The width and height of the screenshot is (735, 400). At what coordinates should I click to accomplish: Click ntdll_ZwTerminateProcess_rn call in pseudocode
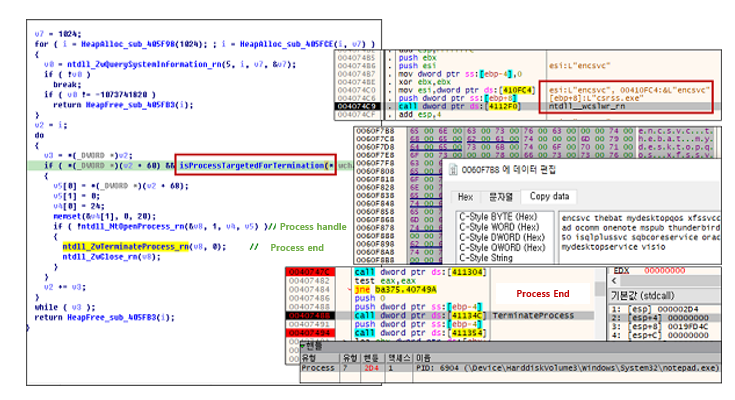pyautogui.click(x=125, y=247)
